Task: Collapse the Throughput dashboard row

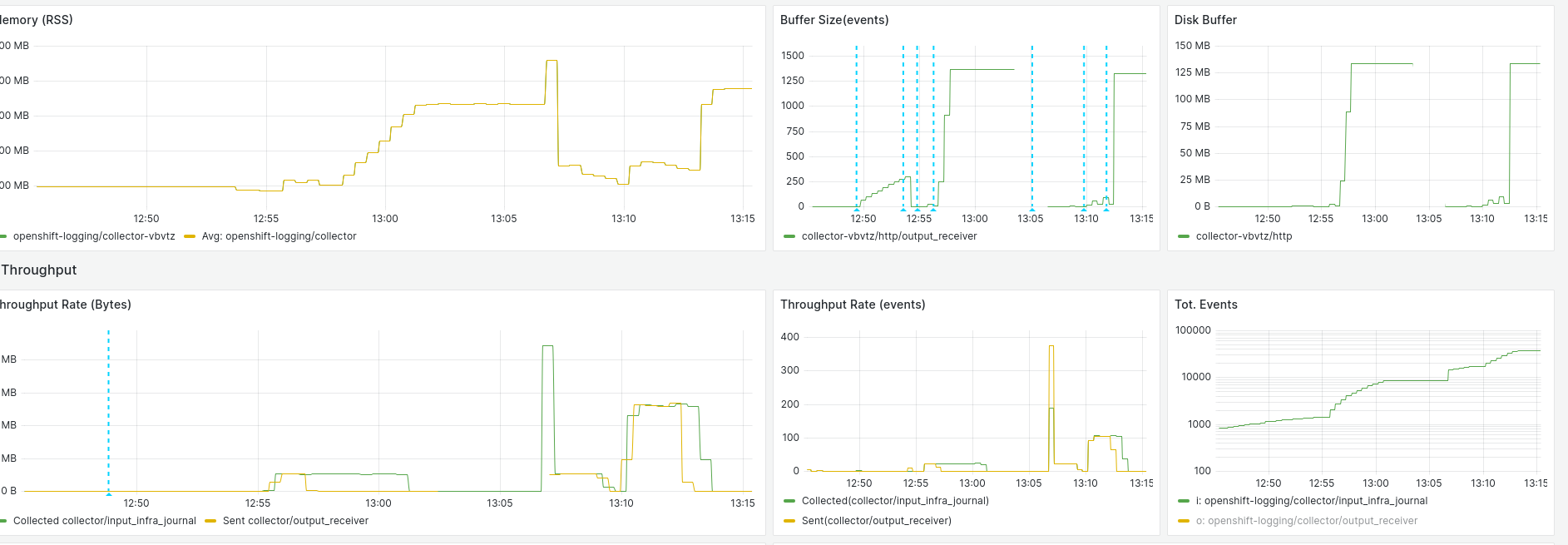Action: click(39, 270)
